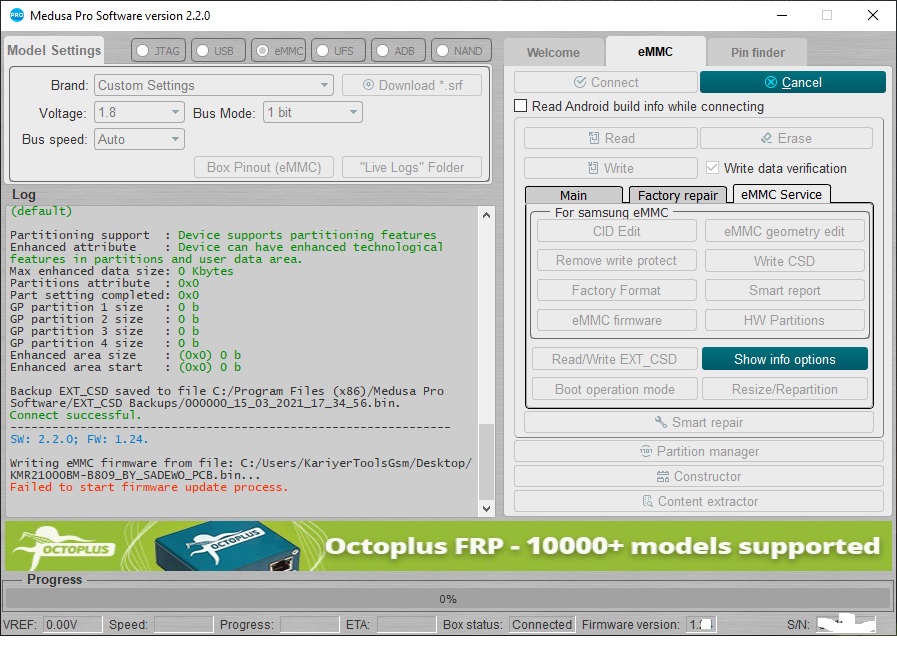
Task: Open the Main sub-tab
Action: [x=573, y=195]
